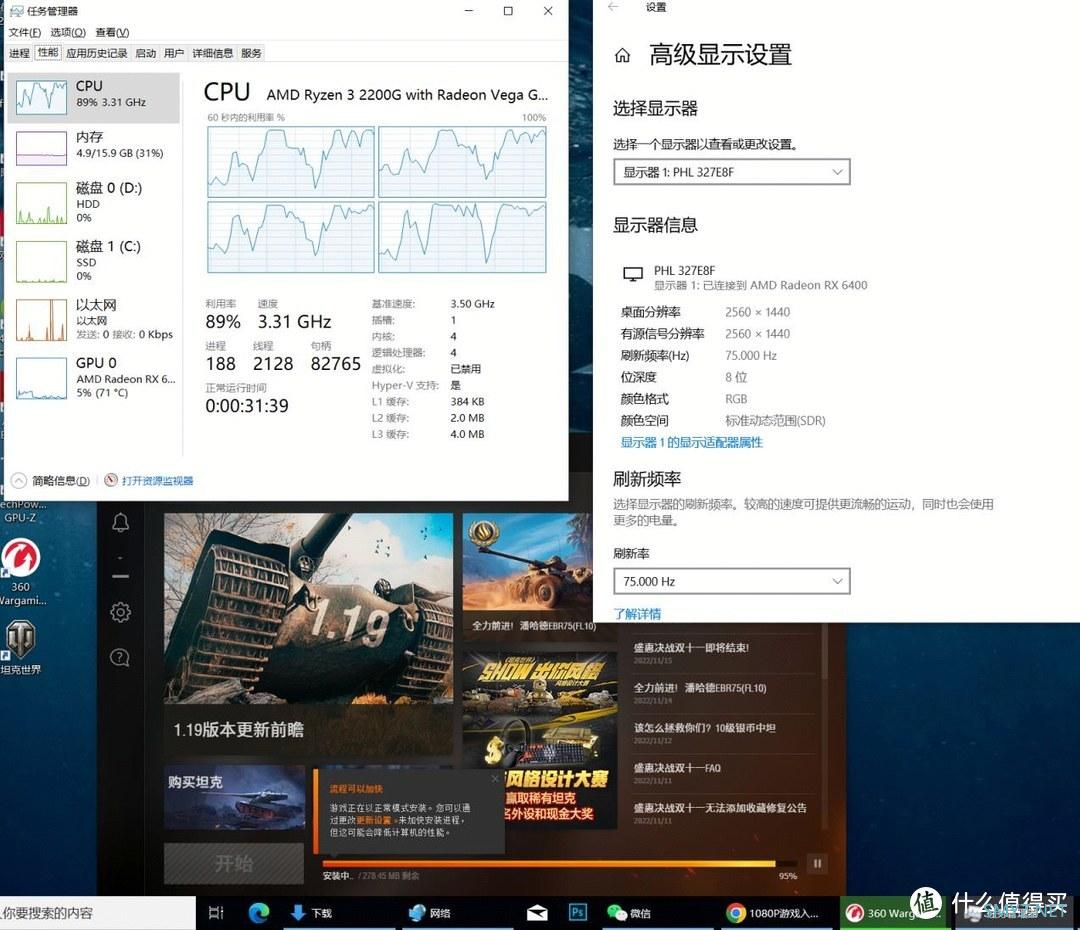
Task: Click the greyed 开始 start button
Action: pos(233,864)
